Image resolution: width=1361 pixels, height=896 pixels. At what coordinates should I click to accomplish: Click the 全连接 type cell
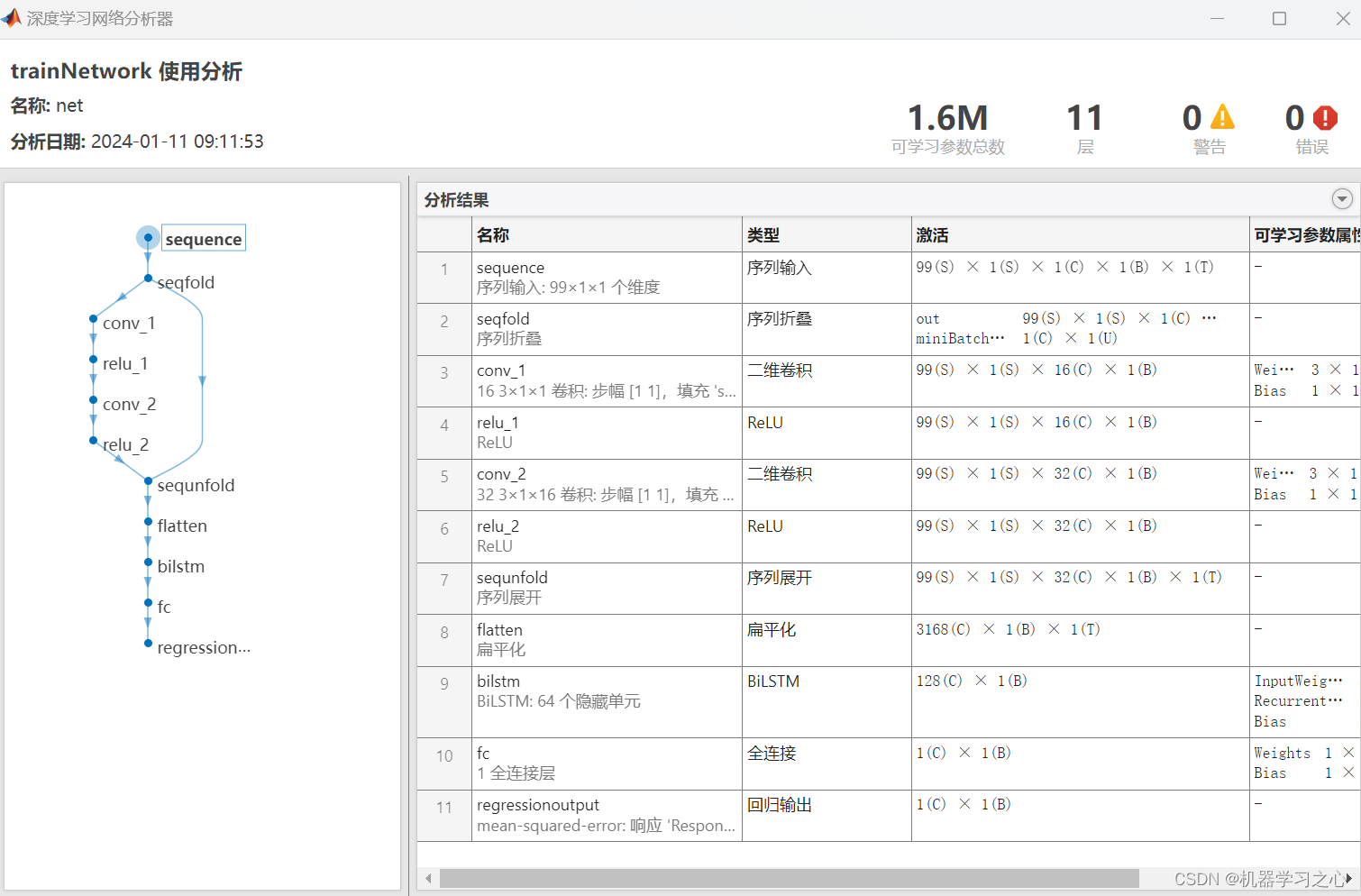(x=827, y=763)
